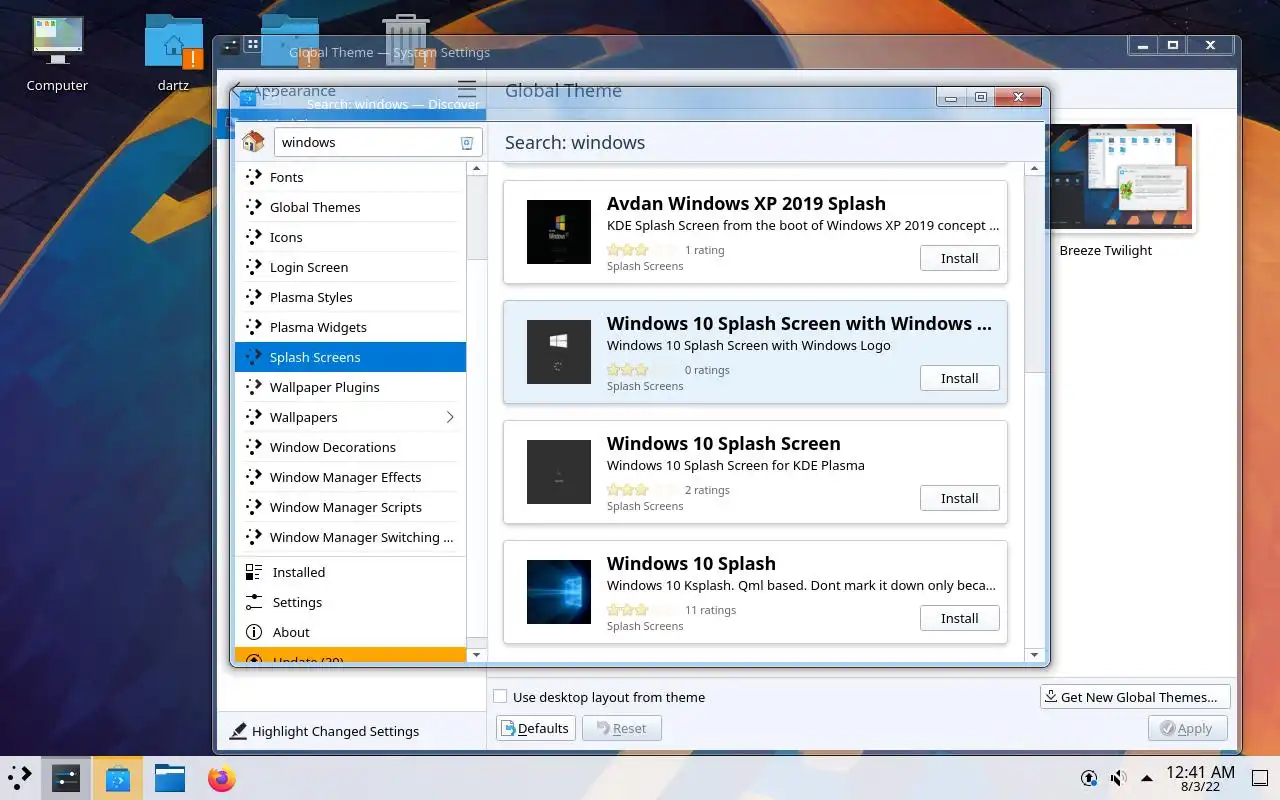Click the results list scroll up arrow

coord(1035,169)
